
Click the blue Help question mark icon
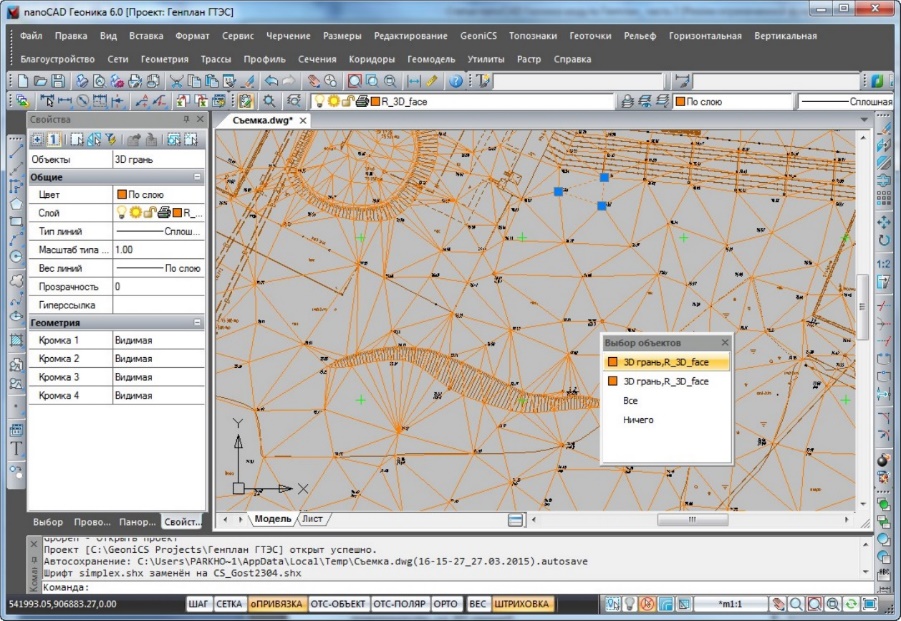tap(456, 81)
